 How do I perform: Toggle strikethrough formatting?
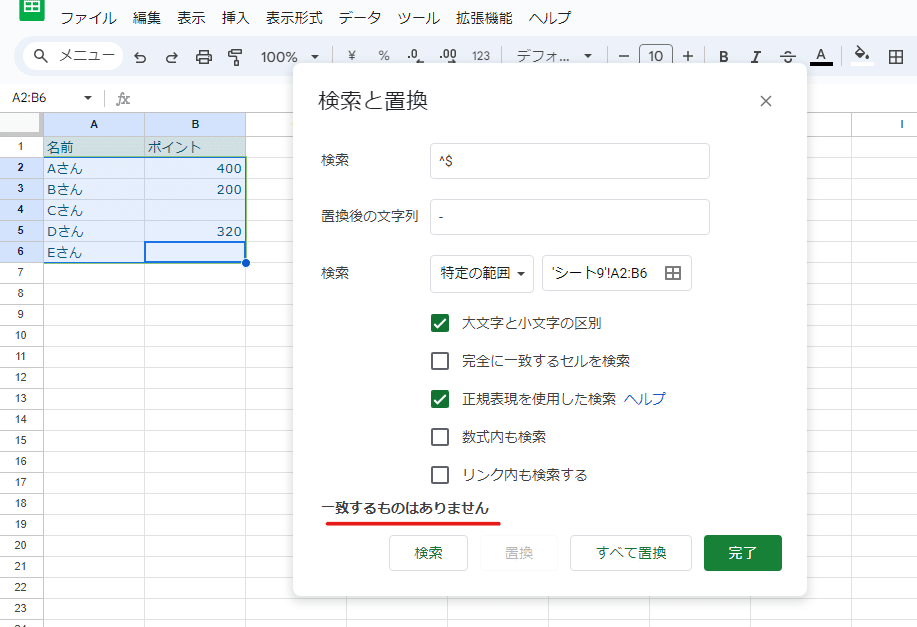[x=788, y=56]
